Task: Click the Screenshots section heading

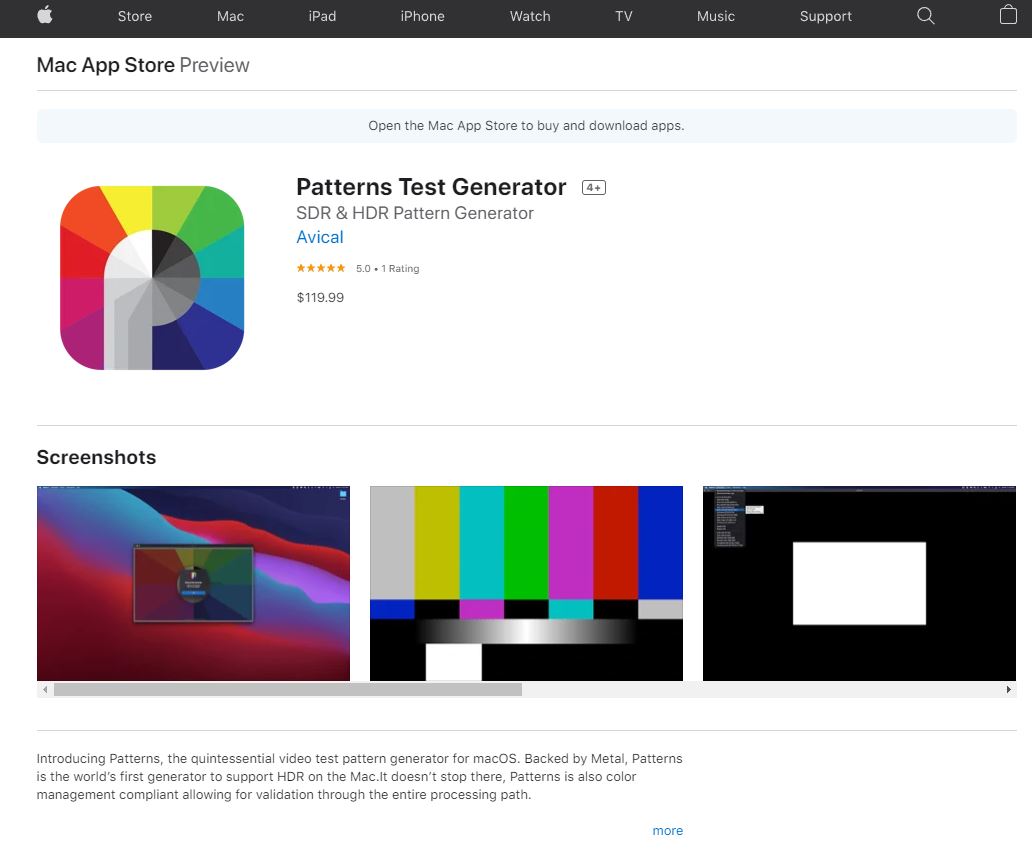Action: click(x=96, y=457)
